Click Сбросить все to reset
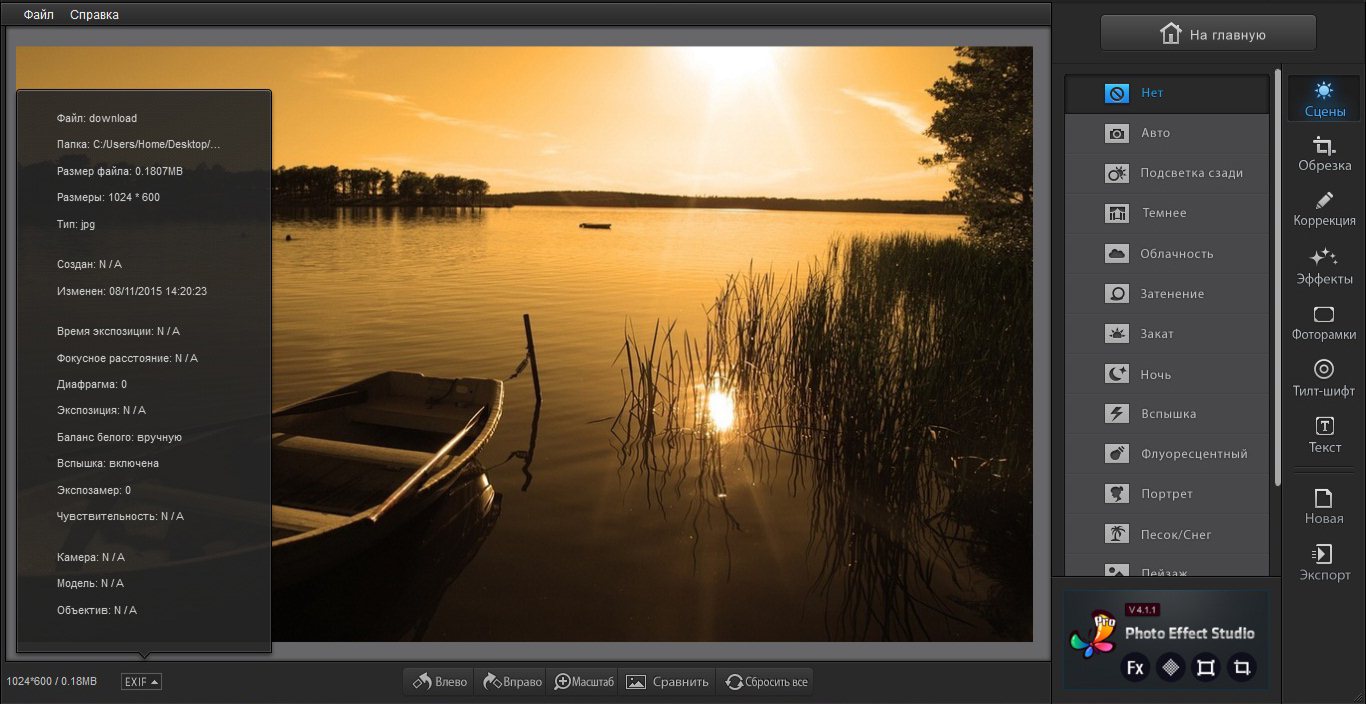Viewport: 1366px width, 704px height. (x=765, y=682)
